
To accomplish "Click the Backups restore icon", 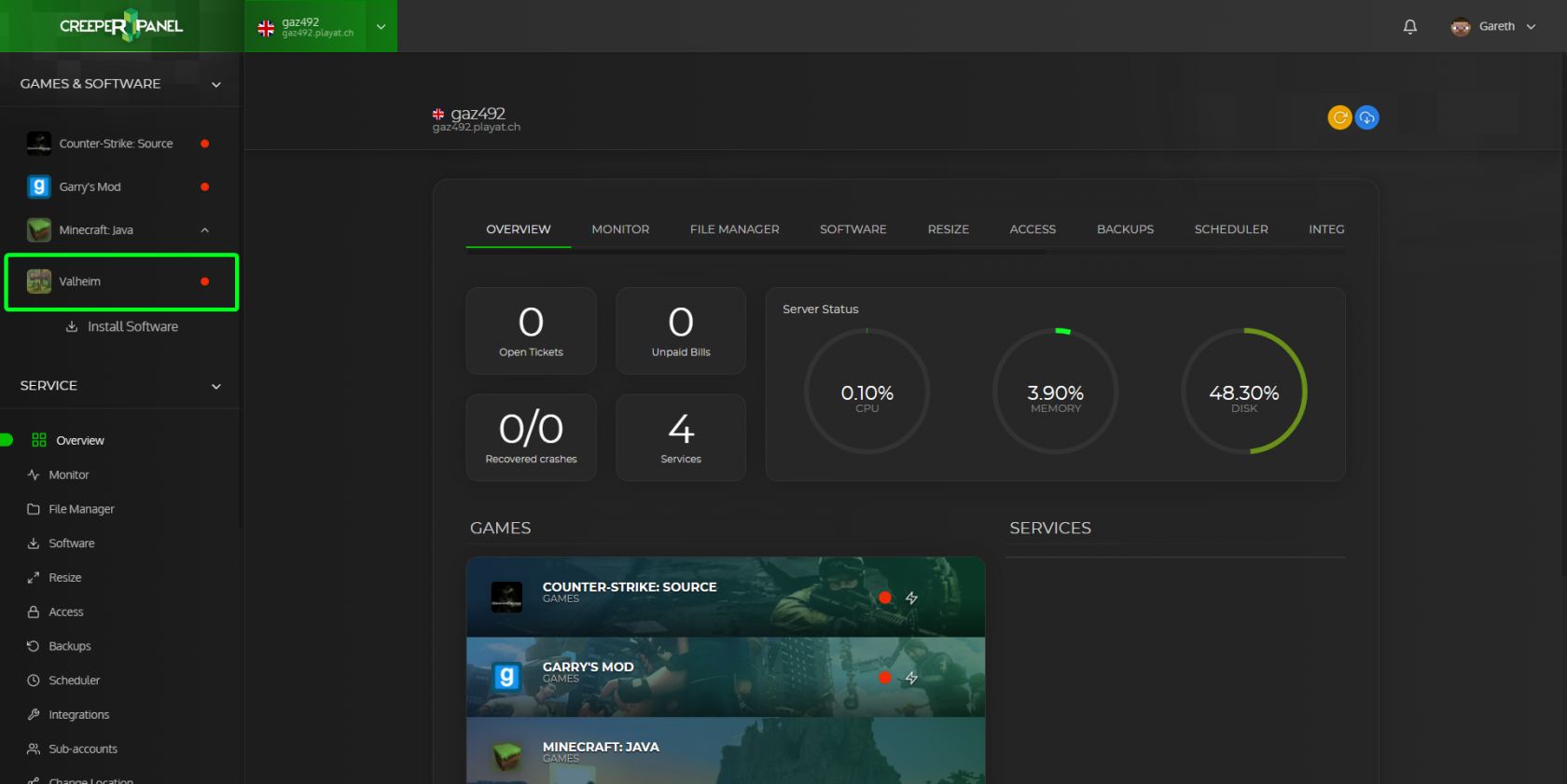I will (34, 646).
